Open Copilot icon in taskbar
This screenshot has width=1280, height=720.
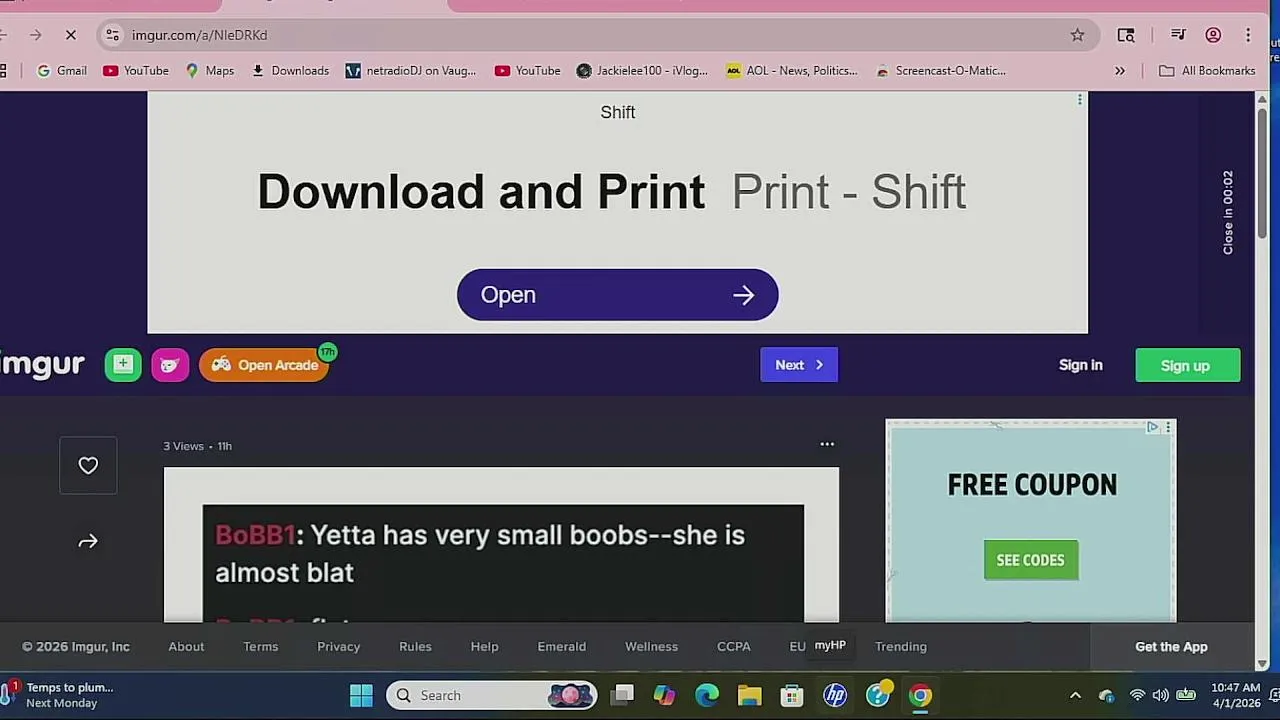click(665, 695)
